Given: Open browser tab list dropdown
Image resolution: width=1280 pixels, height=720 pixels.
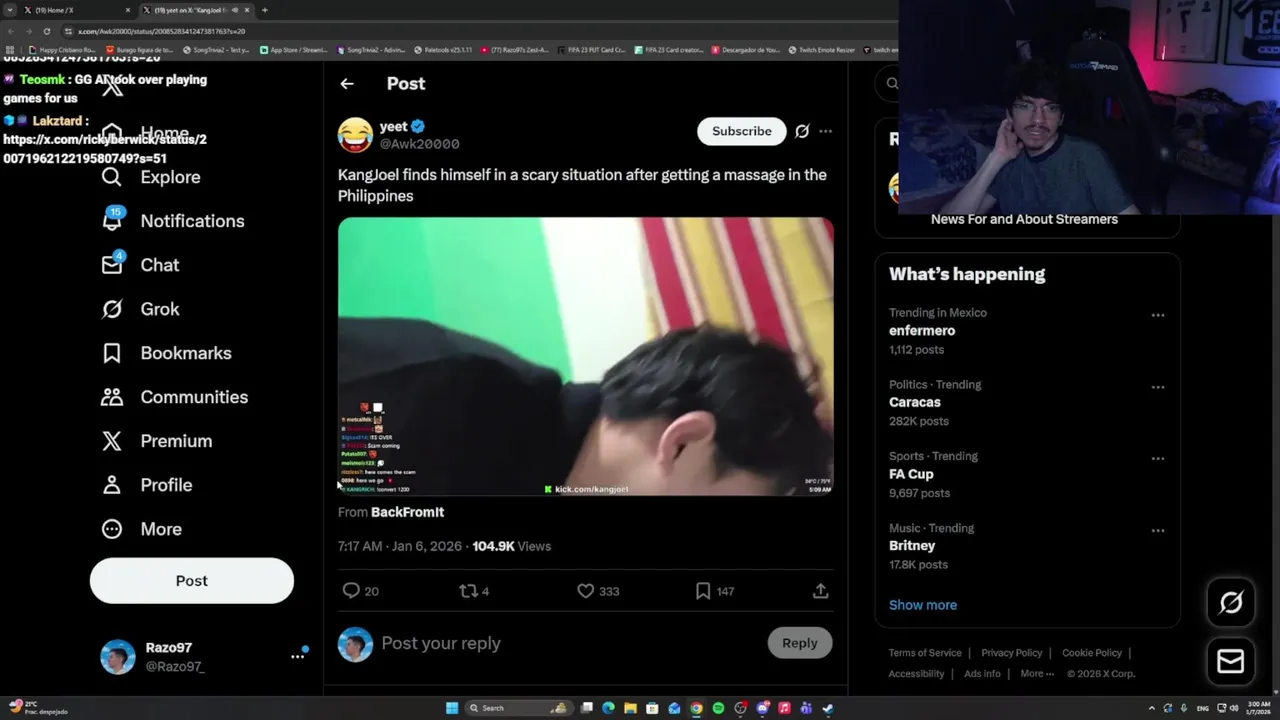Looking at the screenshot, I should (10, 10).
